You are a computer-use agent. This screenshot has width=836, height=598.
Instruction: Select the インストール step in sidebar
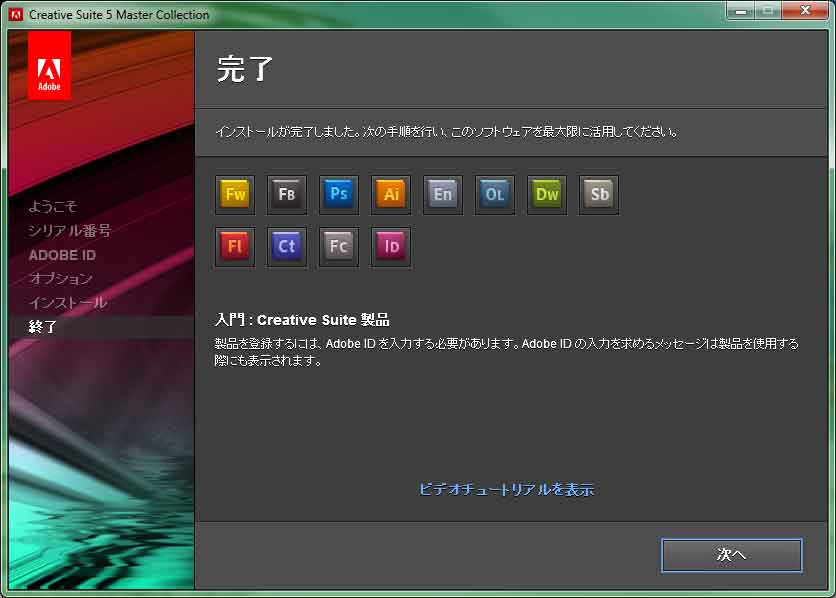(68, 303)
